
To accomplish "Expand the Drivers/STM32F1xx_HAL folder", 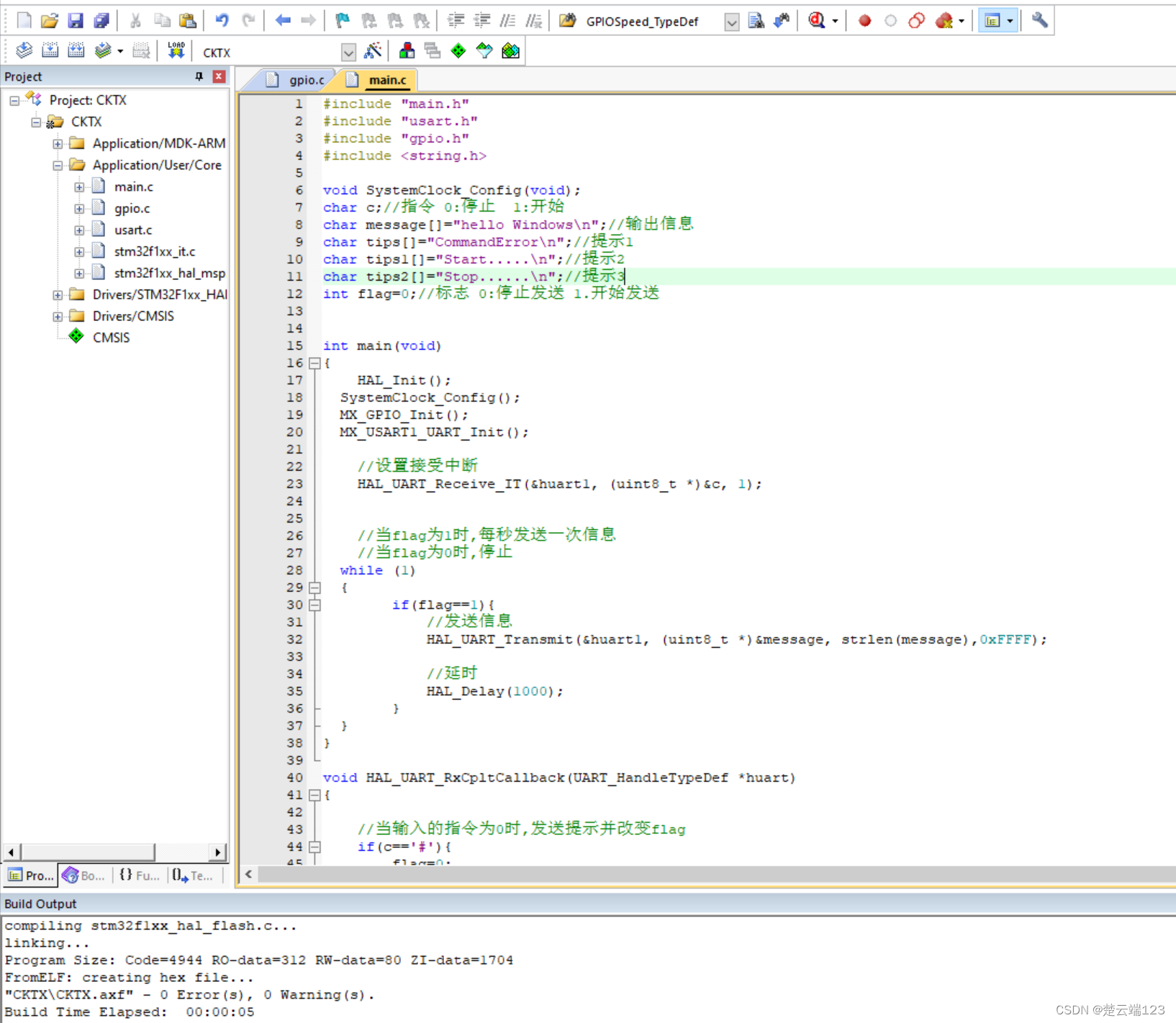I will pyautogui.click(x=58, y=295).
